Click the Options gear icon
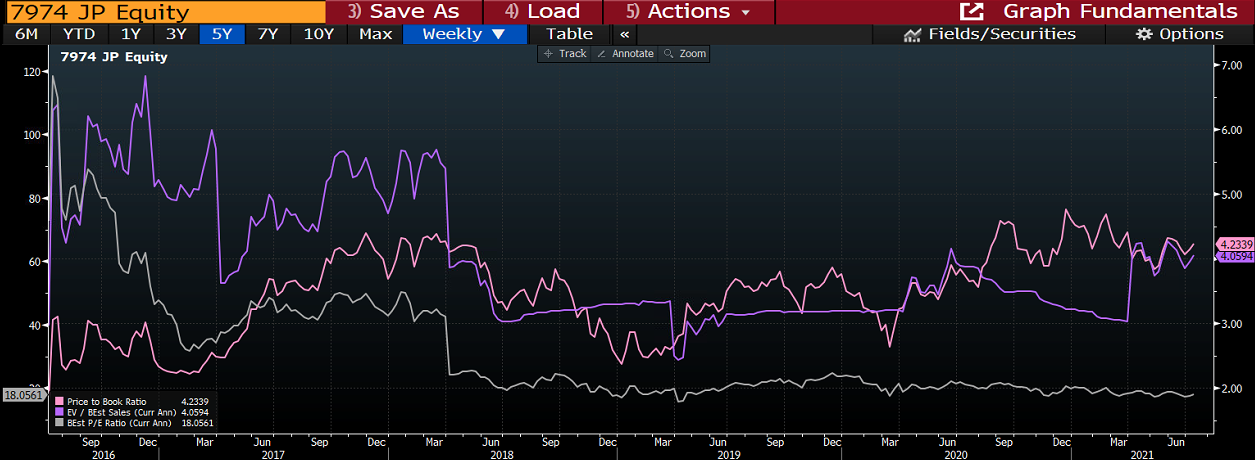Screen dimensions: 1255x460 [1145, 34]
